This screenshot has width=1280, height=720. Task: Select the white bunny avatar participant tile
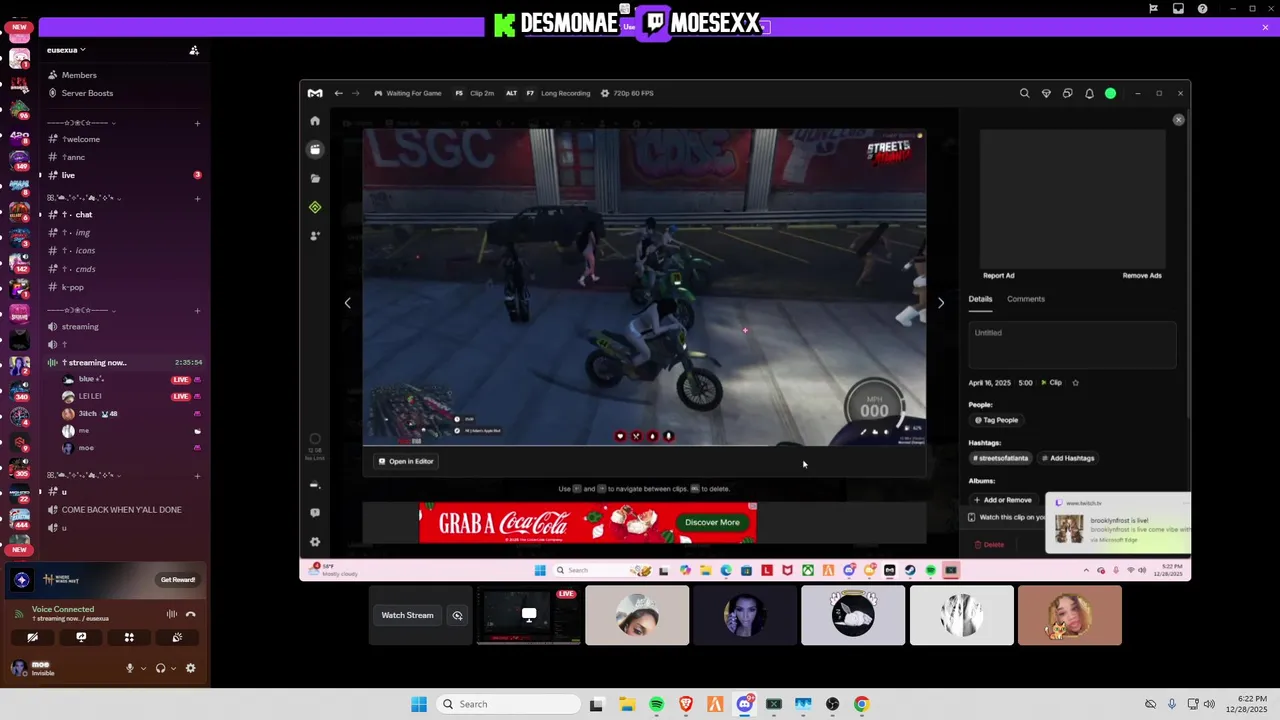point(853,615)
